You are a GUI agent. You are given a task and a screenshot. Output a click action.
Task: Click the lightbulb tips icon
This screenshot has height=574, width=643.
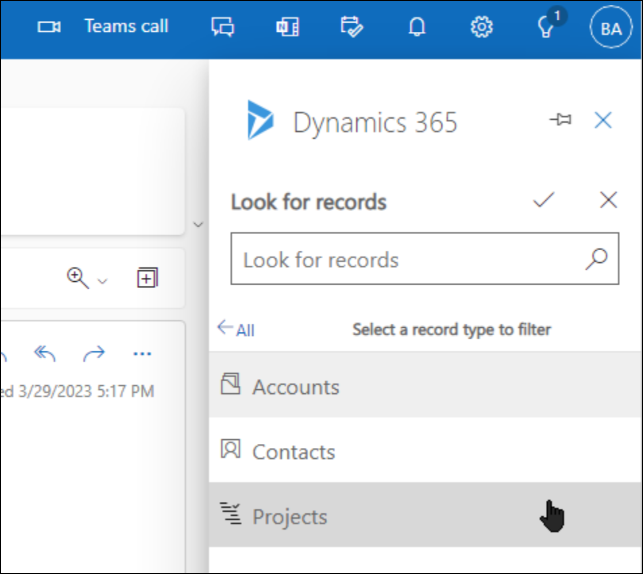(x=546, y=27)
